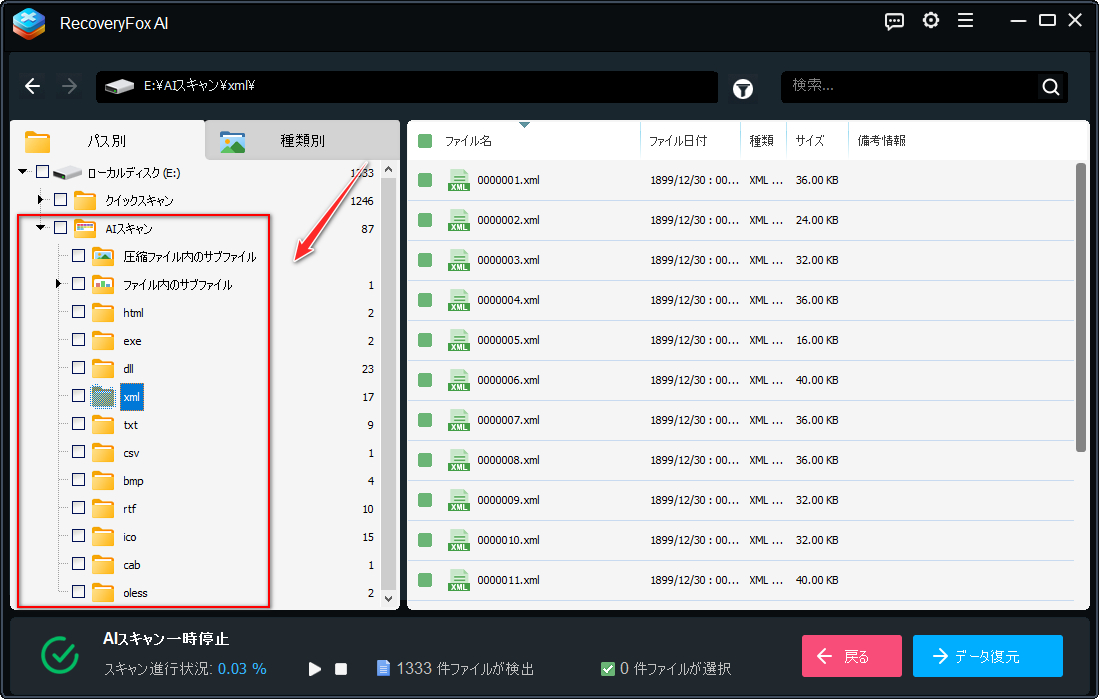
Task: Tick the checkbox for 0000001.xml
Action: pyautogui.click(x=425, y=180)
